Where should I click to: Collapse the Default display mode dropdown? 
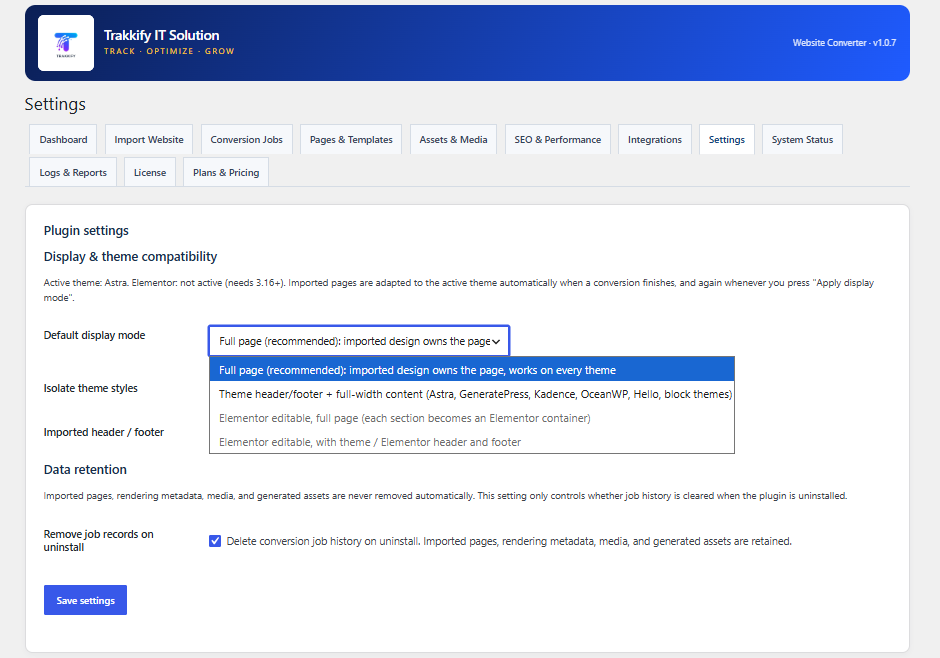point(359,341)
